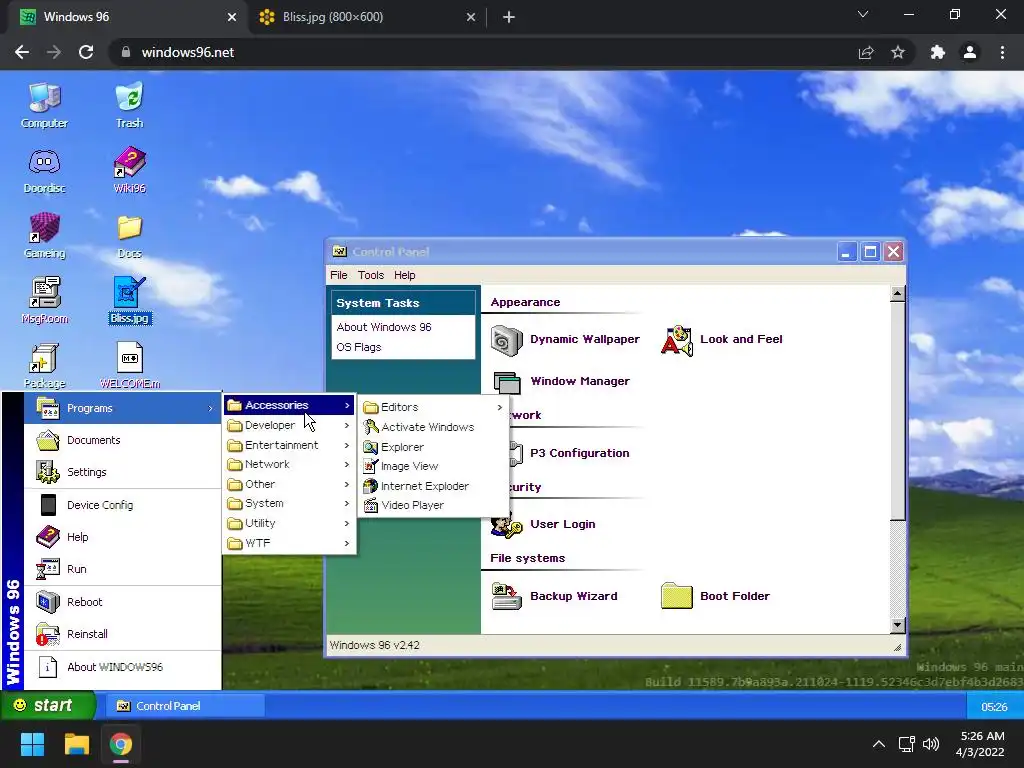Open Settings from start menu

tap(123, 472)
